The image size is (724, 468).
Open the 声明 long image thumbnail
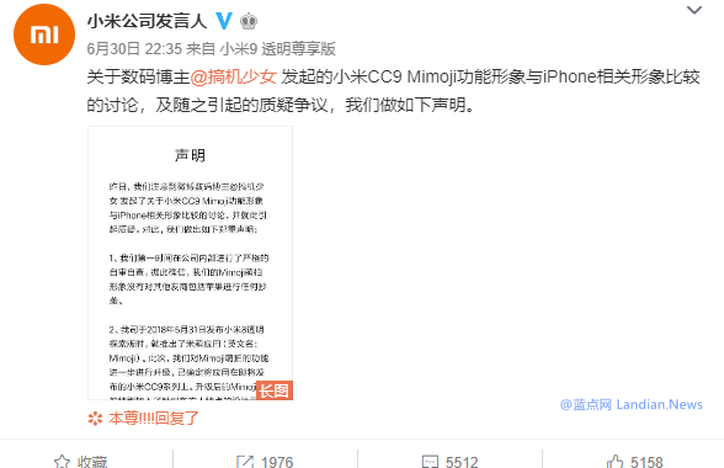(x=190, y=263)
